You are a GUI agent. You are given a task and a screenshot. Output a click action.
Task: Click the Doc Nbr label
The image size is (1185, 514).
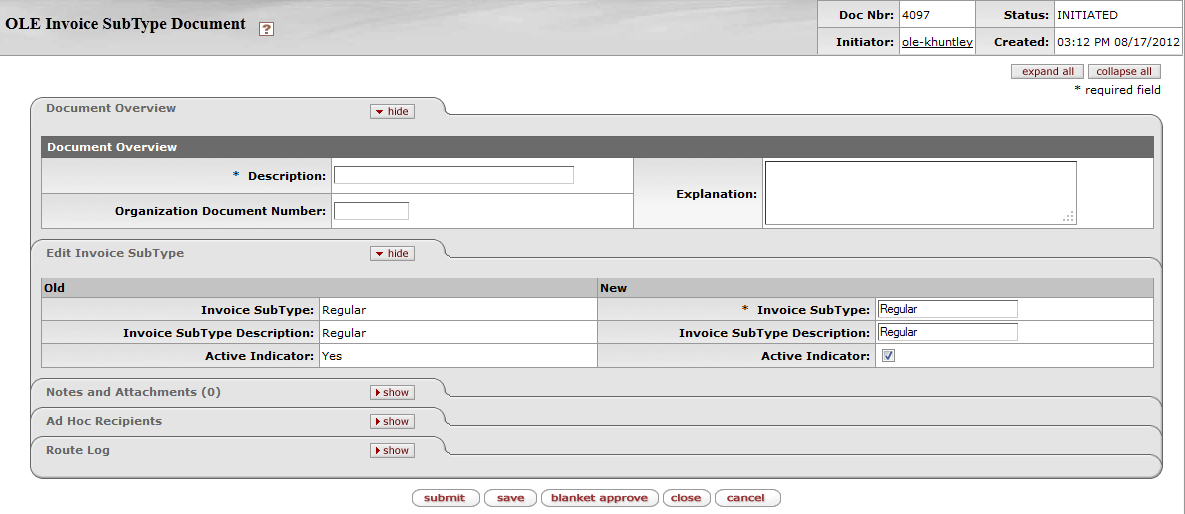[x=867, y=14]
